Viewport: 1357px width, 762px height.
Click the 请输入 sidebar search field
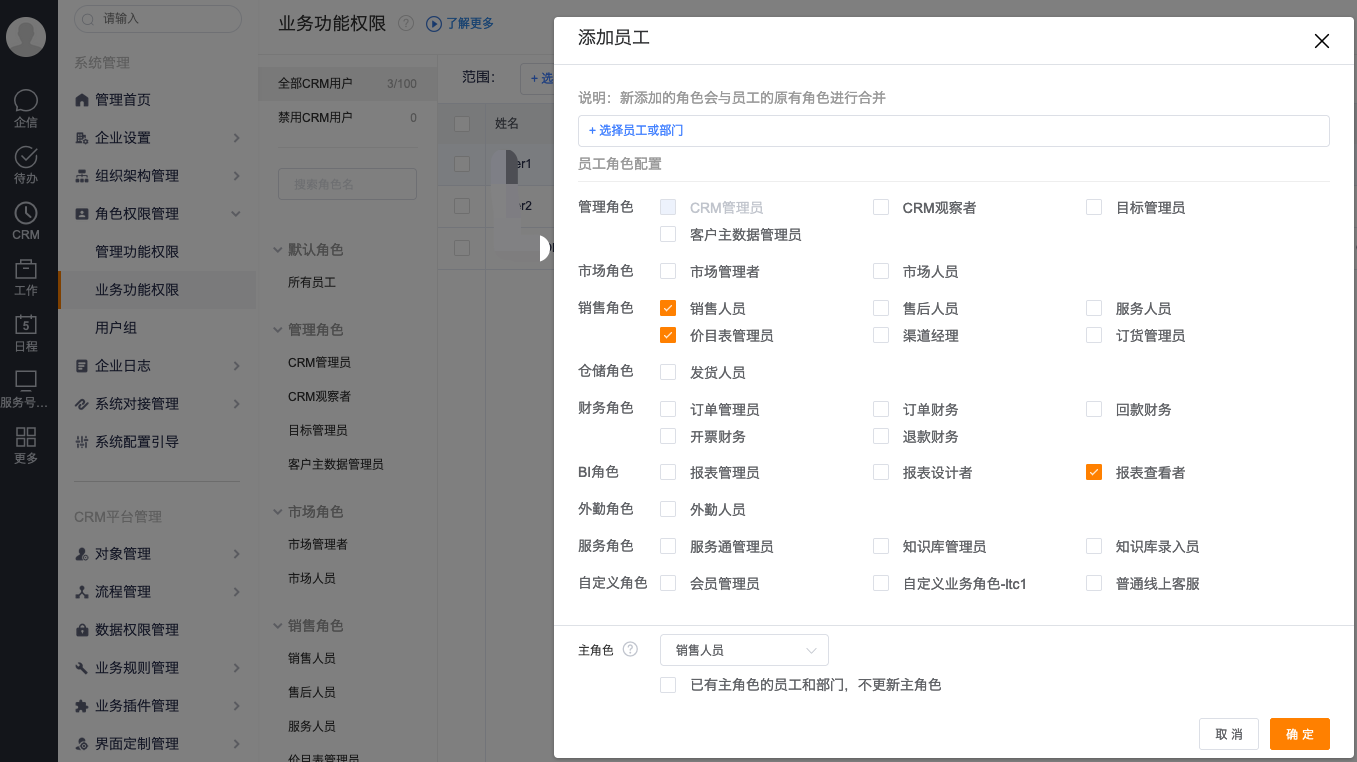[x=158, y=18]
